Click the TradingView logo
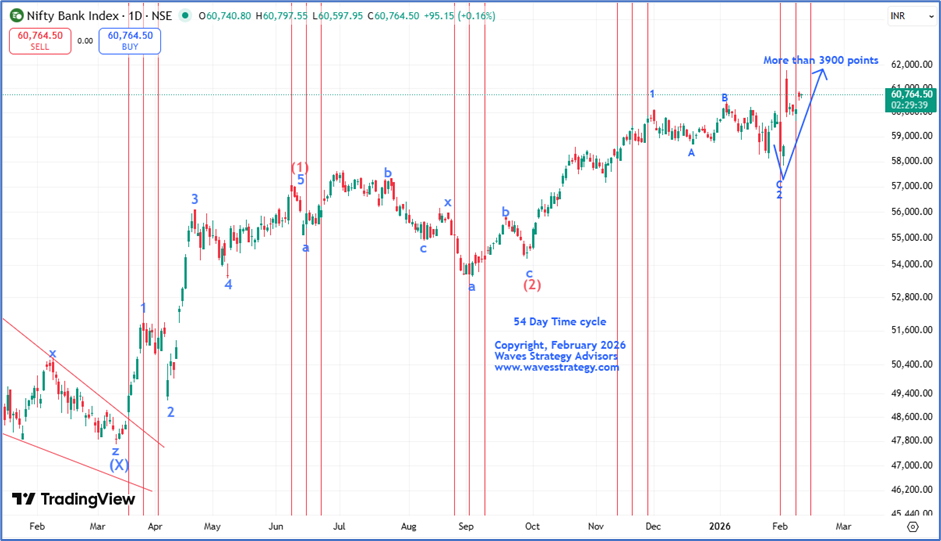Image resolution: width=941 pixels, height=541 pixels. [x=74, y=499]
